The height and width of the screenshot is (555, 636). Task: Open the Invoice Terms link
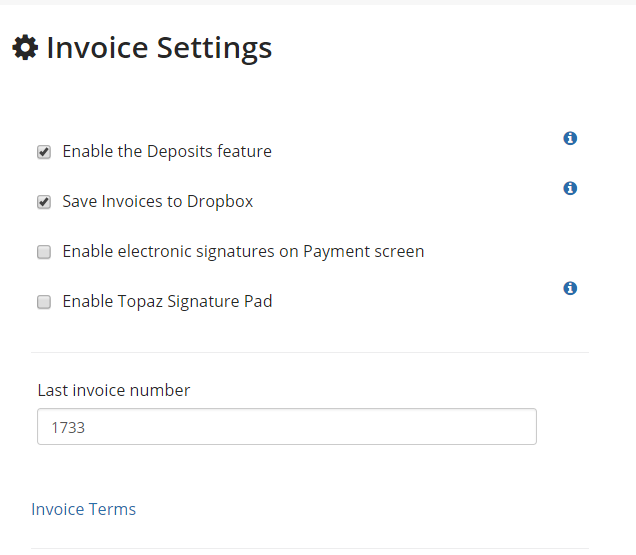point(84,509)
